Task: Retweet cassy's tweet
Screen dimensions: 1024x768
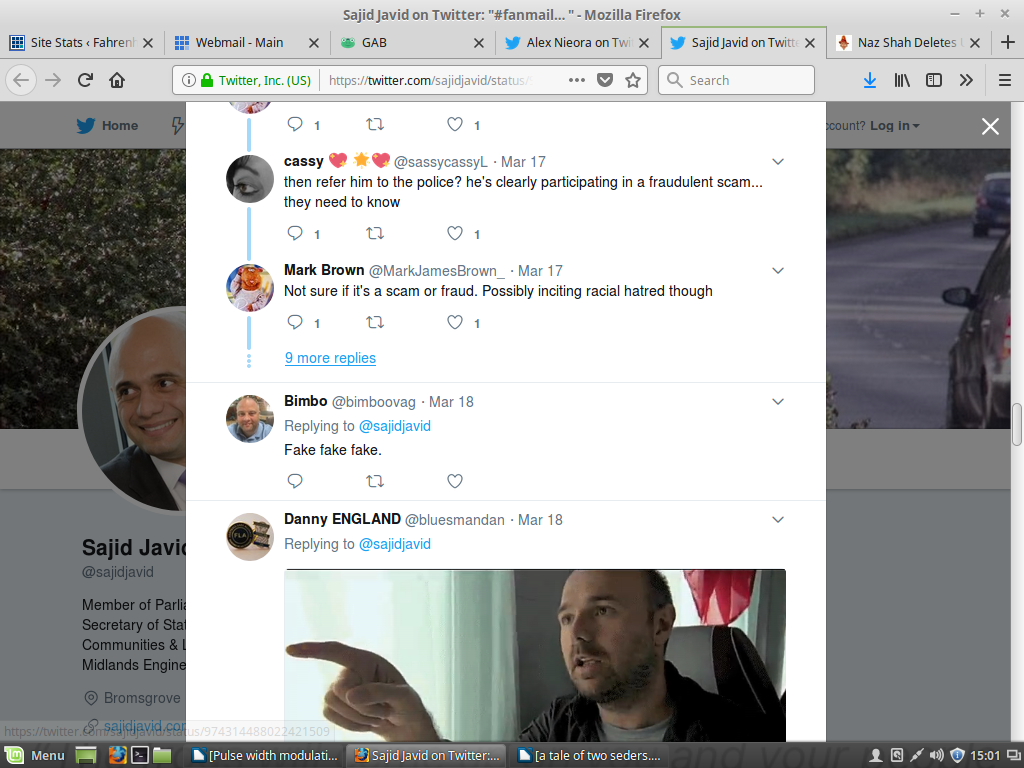Action: [375, 233]
